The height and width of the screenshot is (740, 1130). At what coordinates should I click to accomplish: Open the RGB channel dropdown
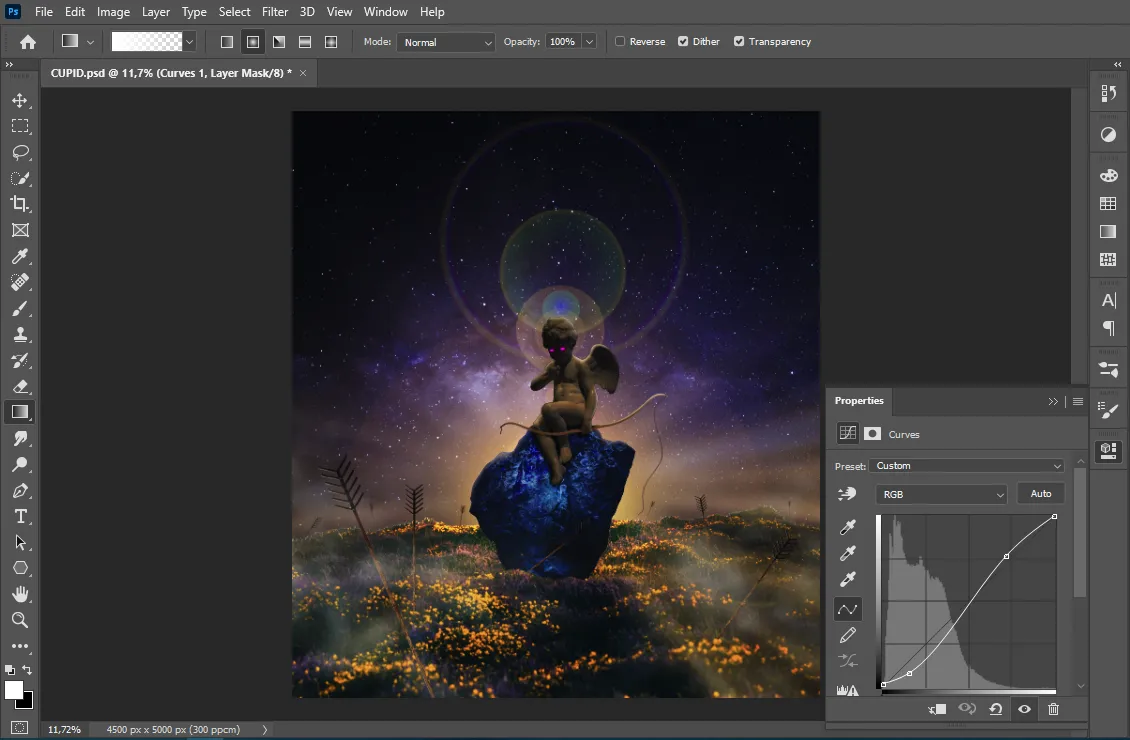tap(941, 494)
